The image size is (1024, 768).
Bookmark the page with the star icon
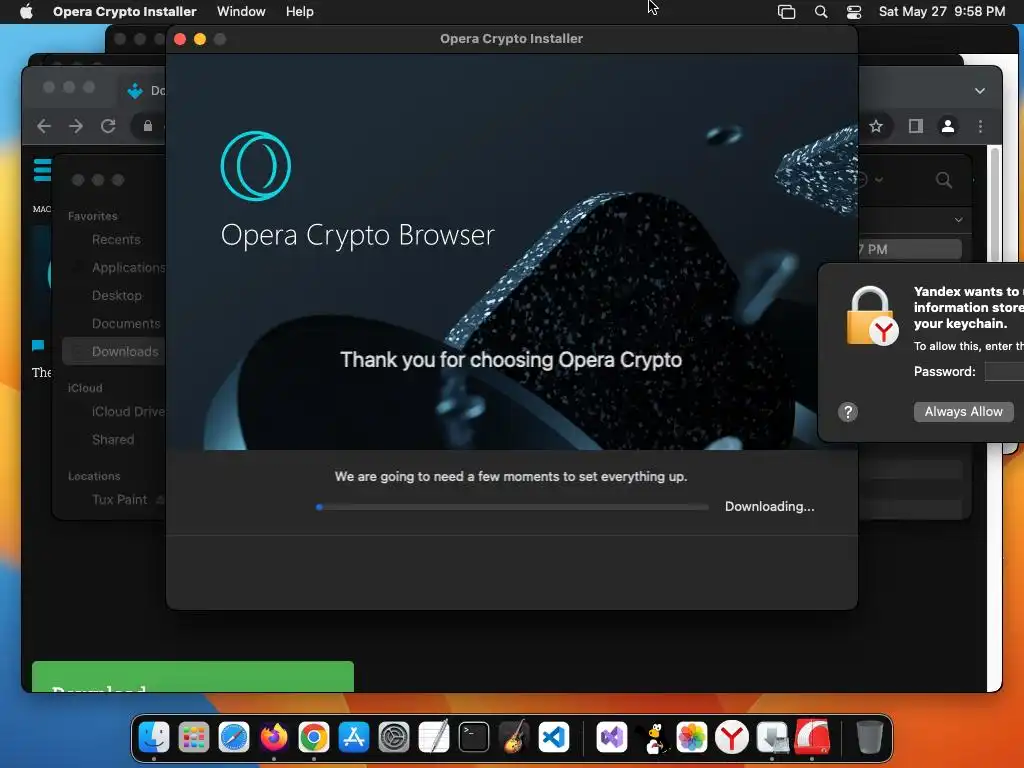click(876, 125)
